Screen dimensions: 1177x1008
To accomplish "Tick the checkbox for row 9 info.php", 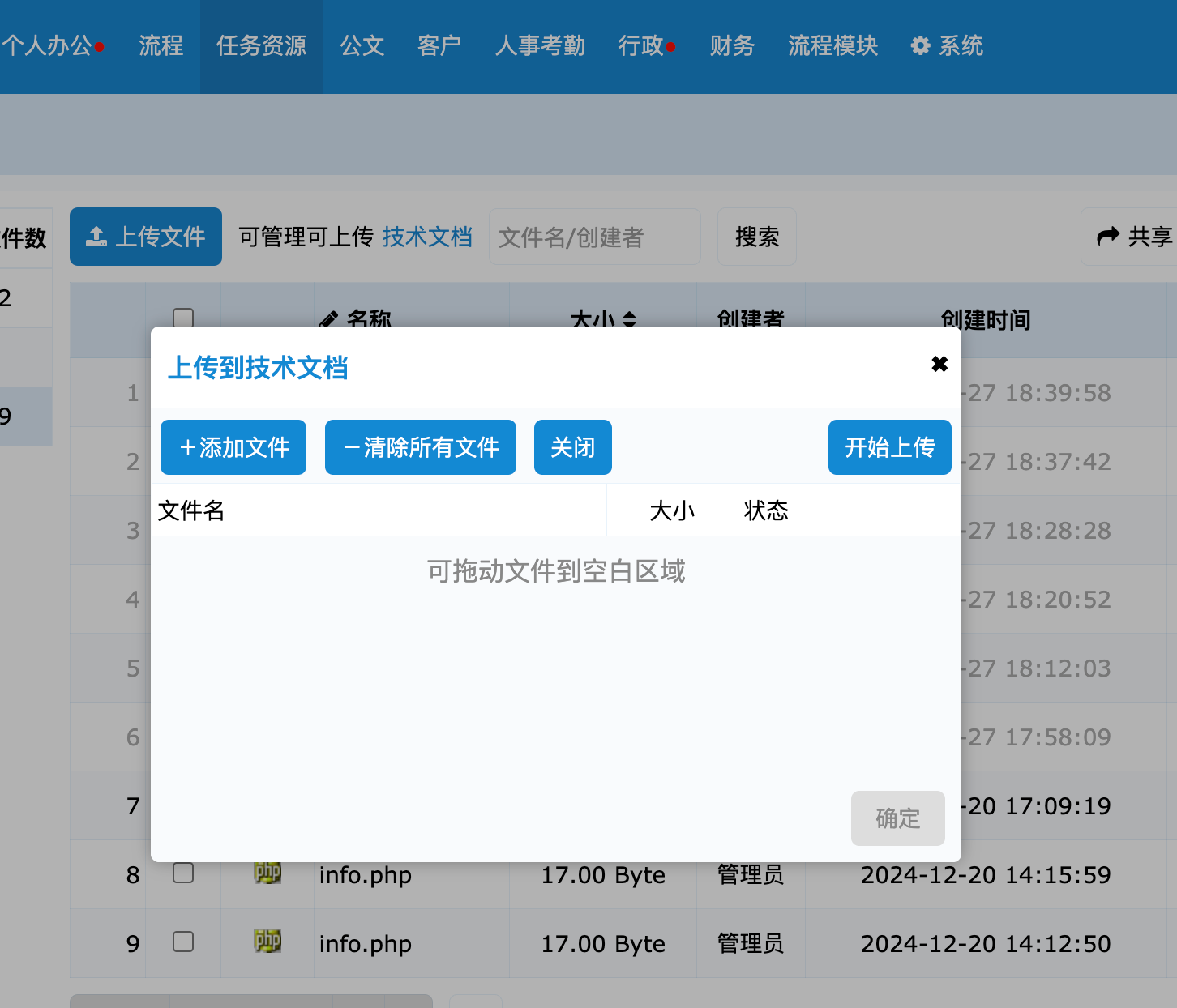I will (x=184, y=942).
